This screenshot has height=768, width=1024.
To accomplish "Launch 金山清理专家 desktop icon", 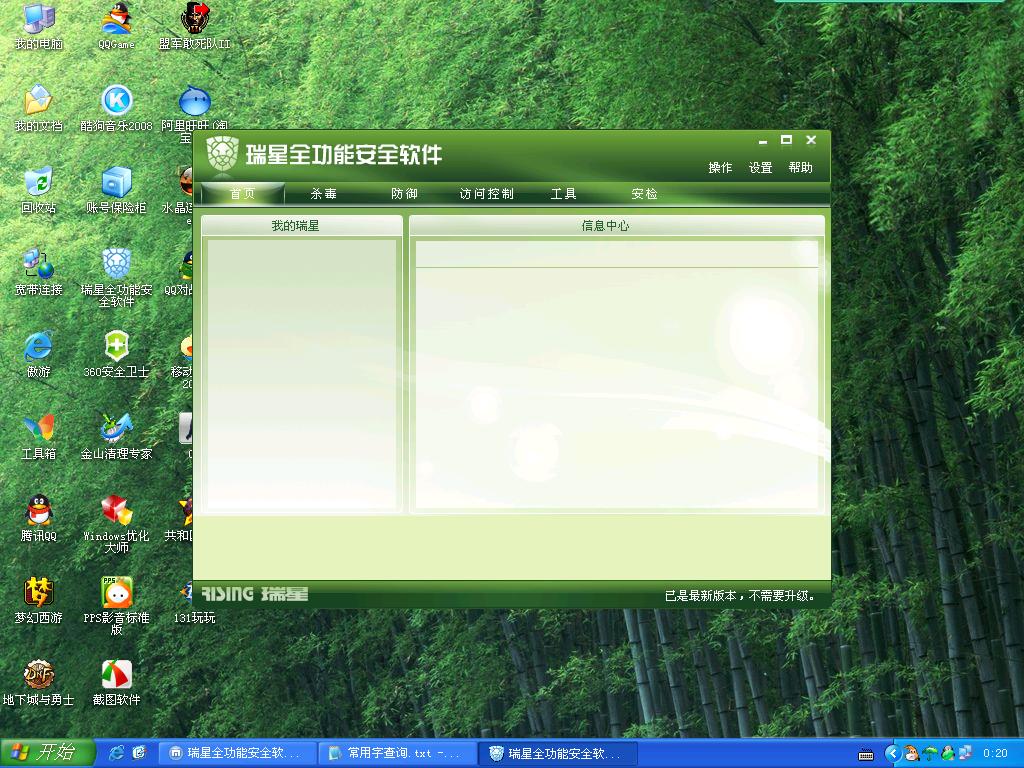I will pos(116,436).
